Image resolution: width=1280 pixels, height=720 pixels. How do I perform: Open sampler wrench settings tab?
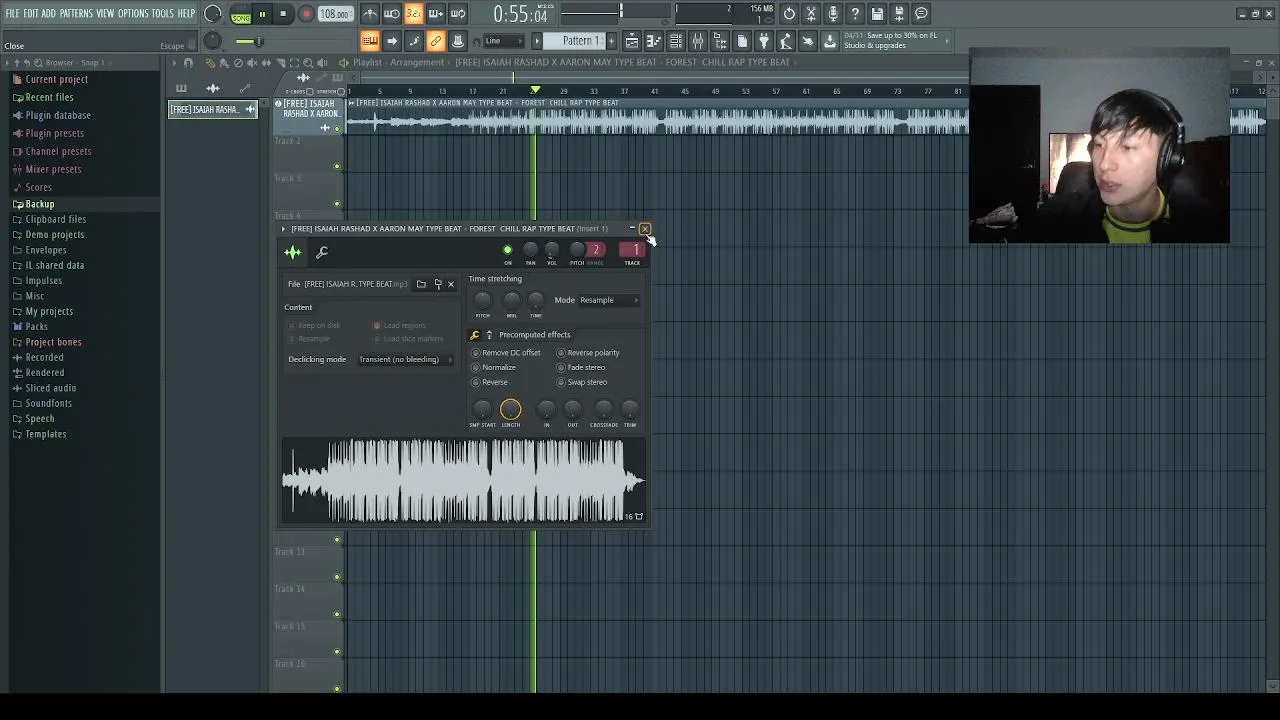[x=322, y=253]
